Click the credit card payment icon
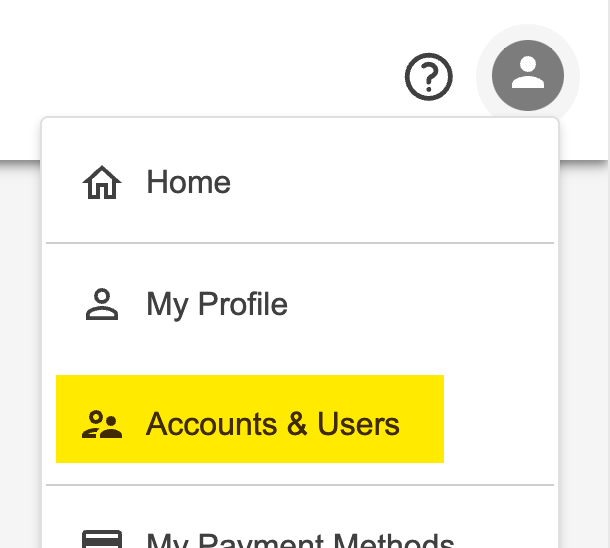This screenshot has width=610, height=548. pos(102,539)
